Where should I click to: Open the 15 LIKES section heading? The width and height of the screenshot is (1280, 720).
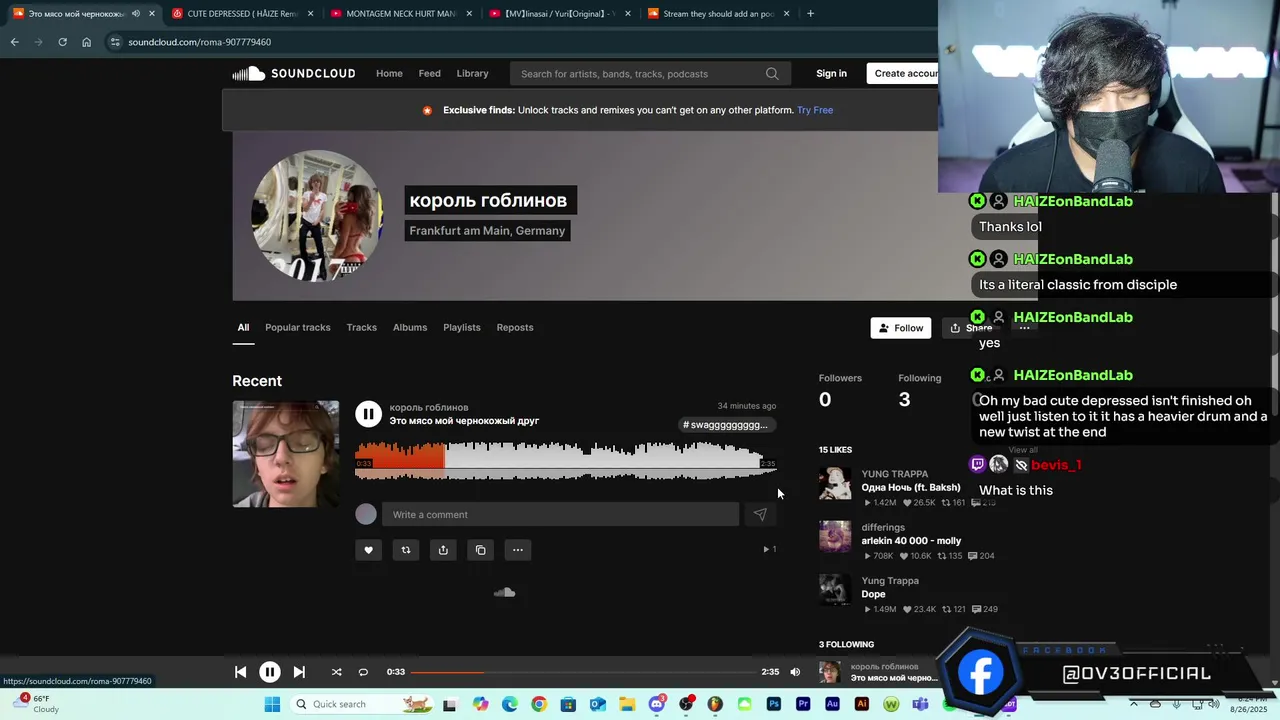tap(835, 450)
